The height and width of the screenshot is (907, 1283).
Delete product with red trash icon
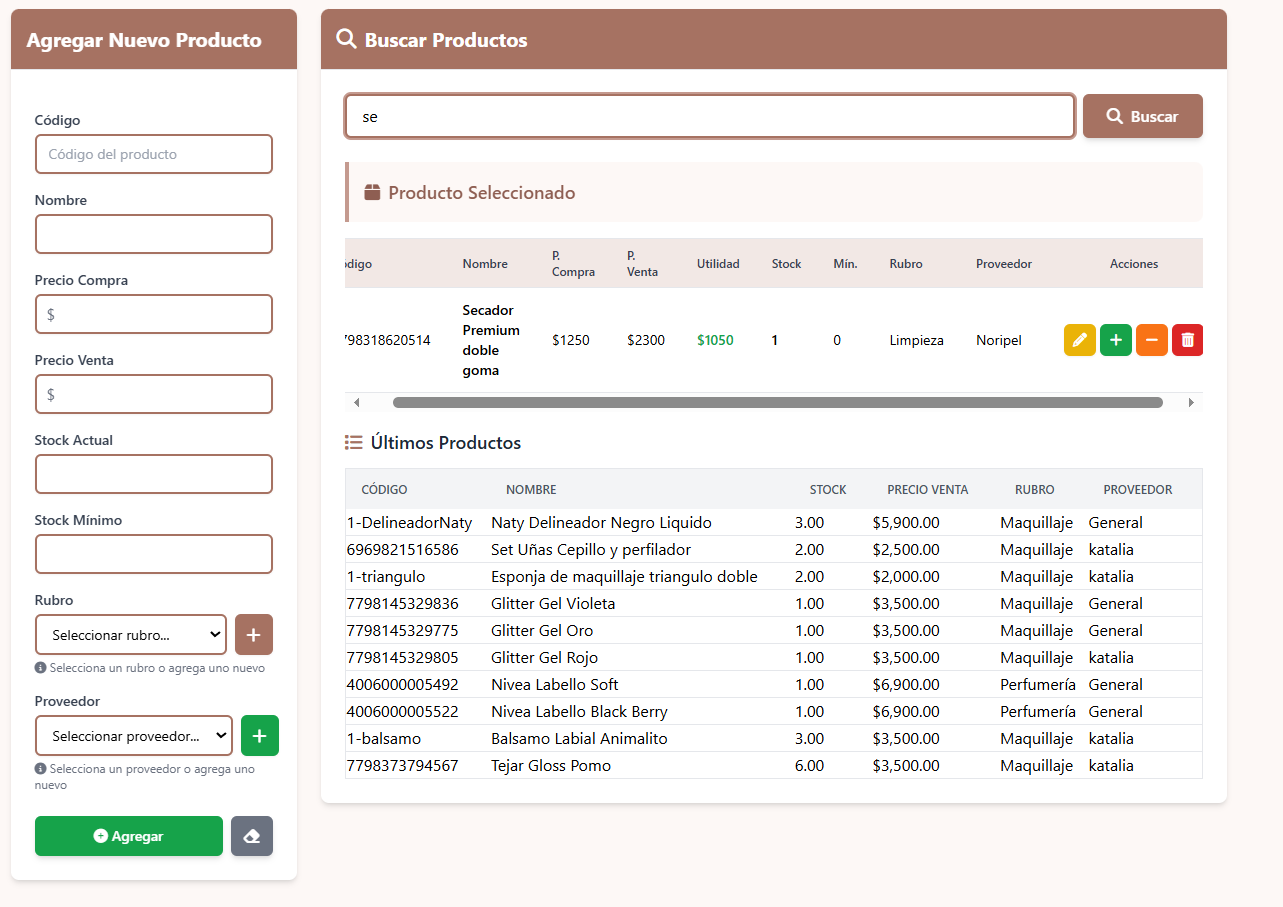(1187, 340)
